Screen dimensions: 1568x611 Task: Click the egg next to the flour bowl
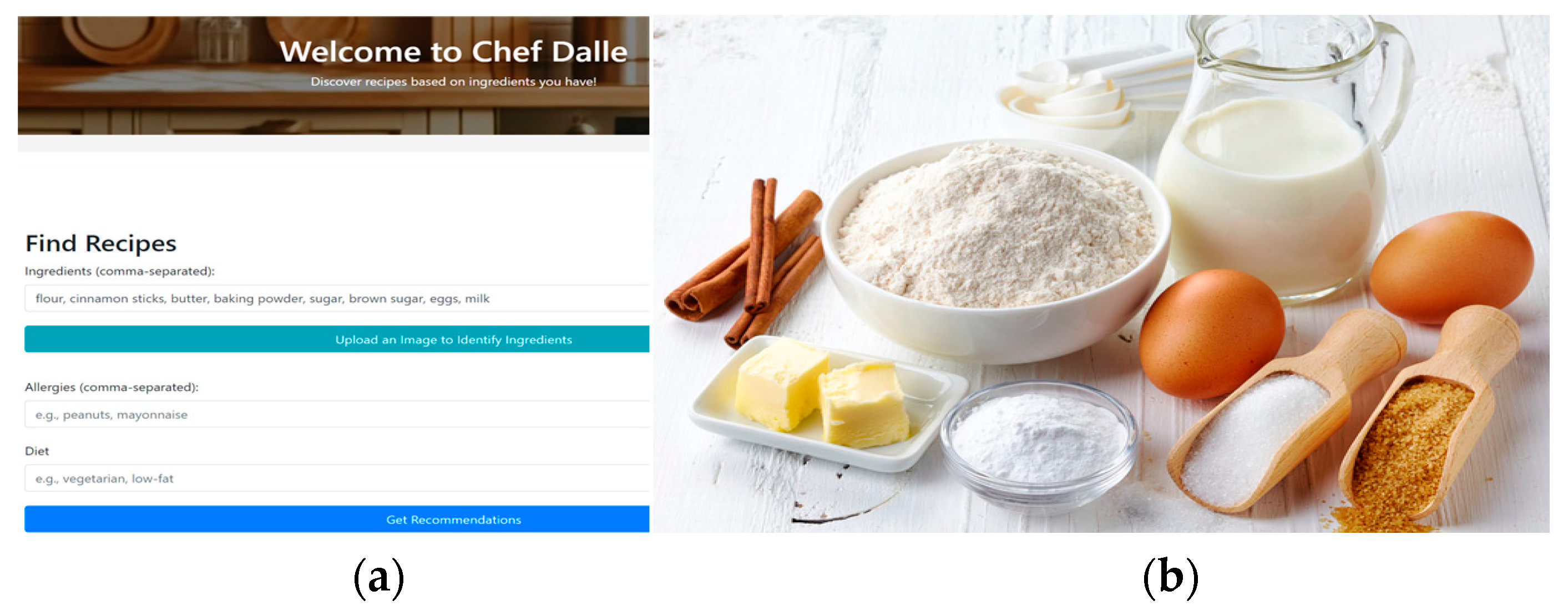(1211, 333)
